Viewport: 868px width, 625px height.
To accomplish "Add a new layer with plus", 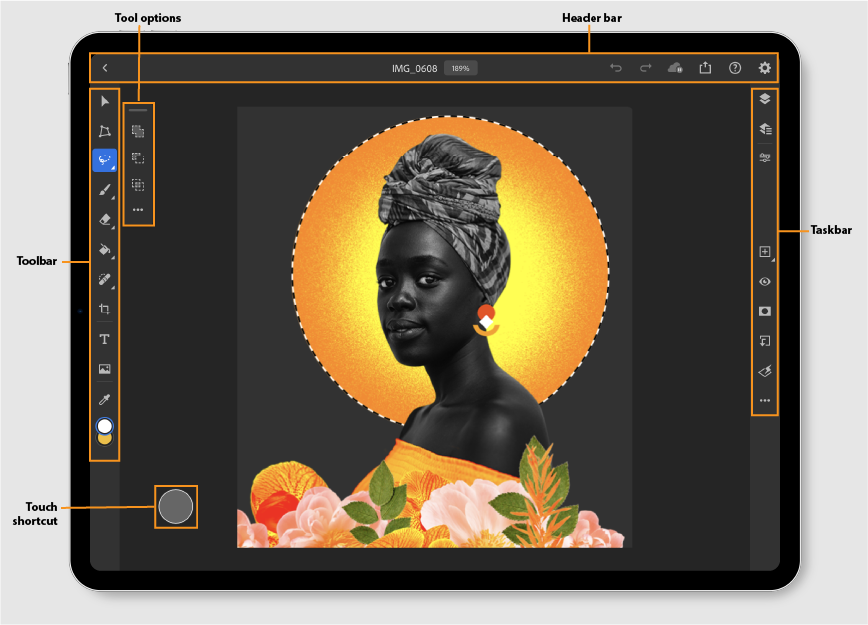I will point(765,252).
